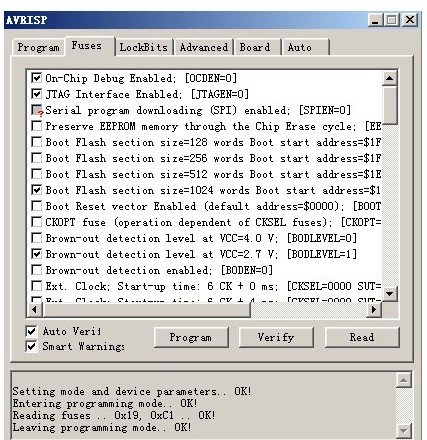Viewport: 427px width, 440px height.
Task: Click the Read fuses button
Action: coord(362,337)
